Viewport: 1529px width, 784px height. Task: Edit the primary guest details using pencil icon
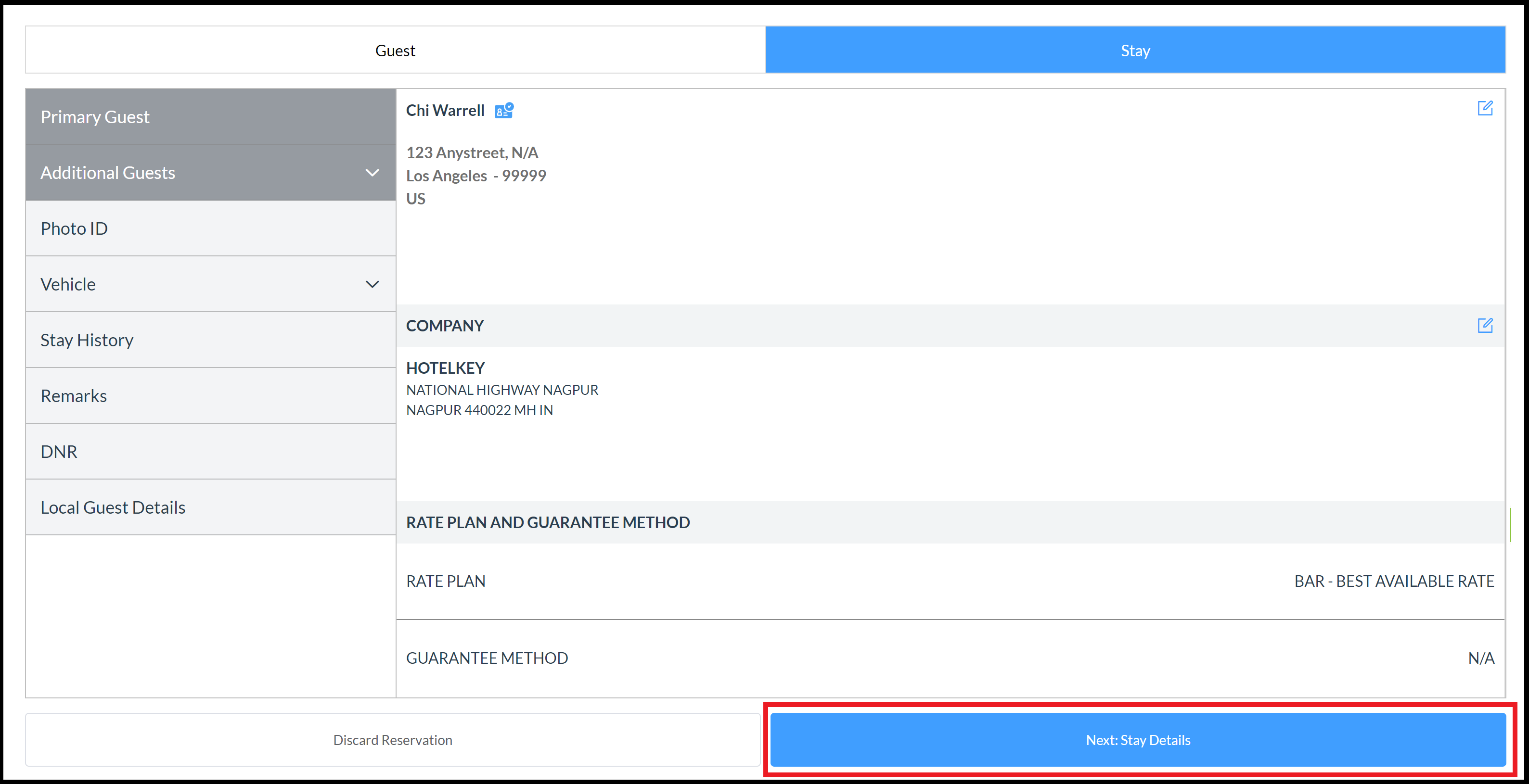pos(1486,108)
